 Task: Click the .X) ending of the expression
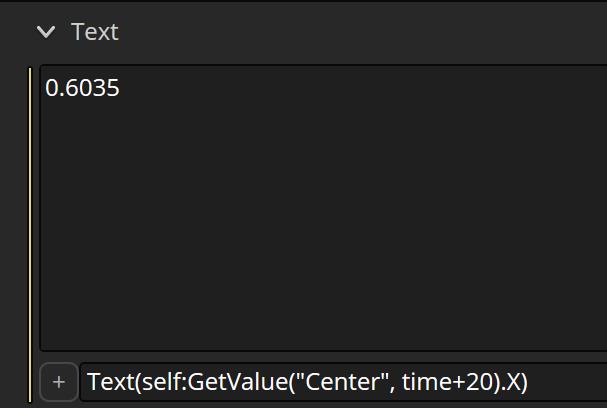pos(513,382)
